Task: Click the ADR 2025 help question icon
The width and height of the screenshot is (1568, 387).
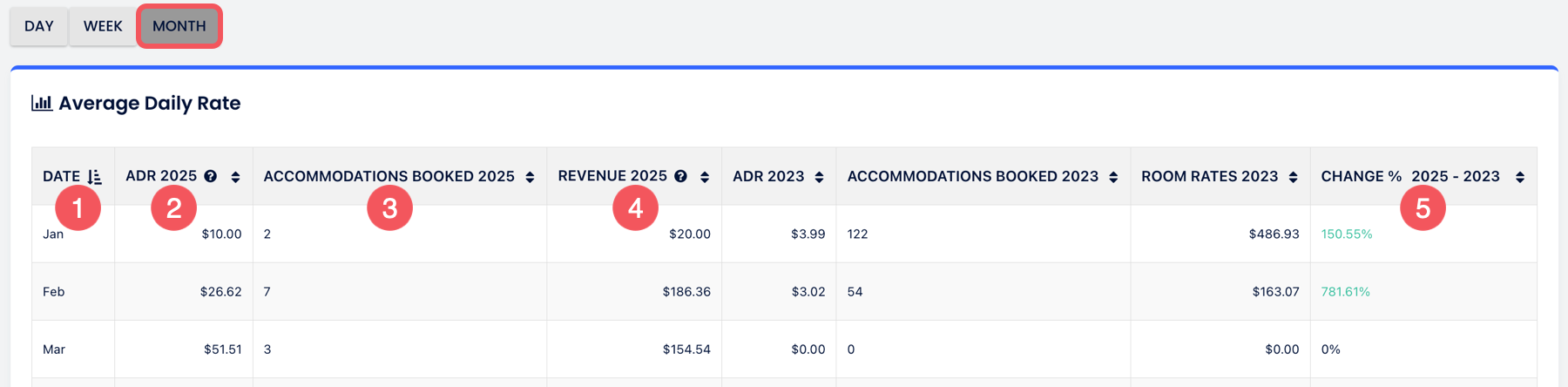Action: pos(211,176)
